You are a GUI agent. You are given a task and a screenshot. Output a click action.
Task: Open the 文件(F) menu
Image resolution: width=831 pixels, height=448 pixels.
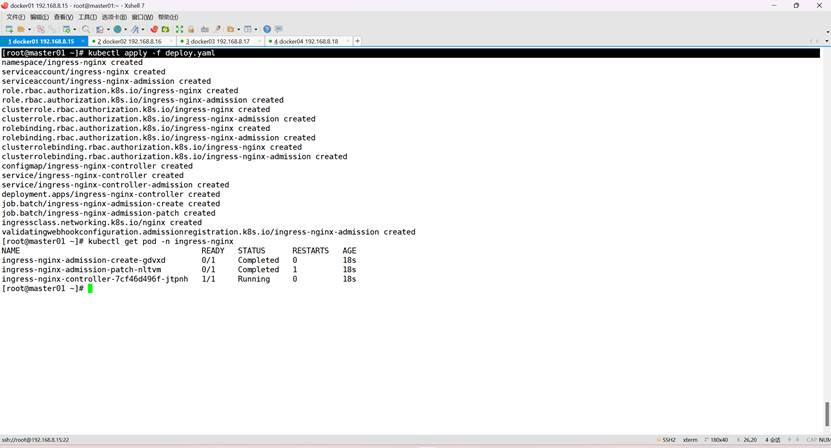15,17
